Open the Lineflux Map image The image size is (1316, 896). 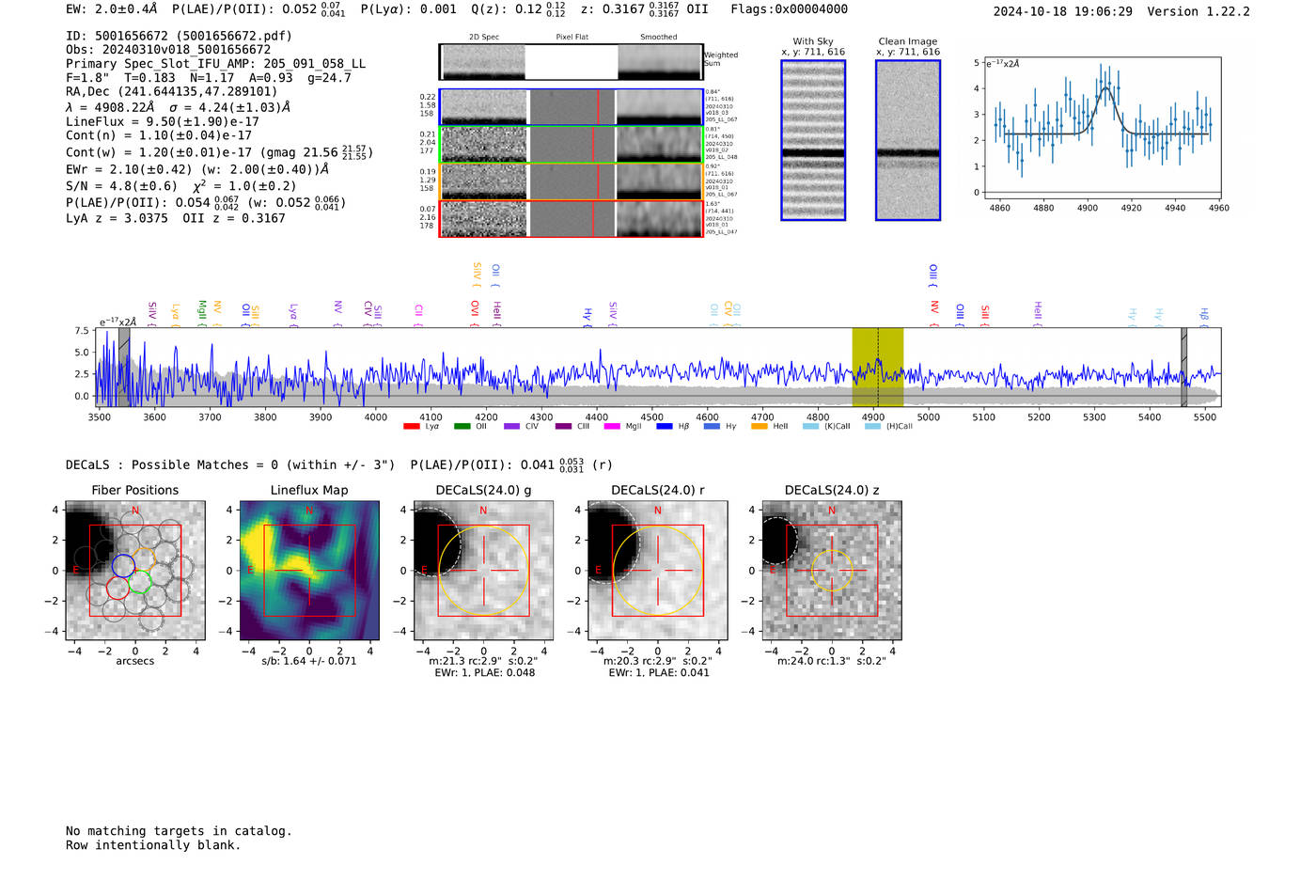pyautogui.click(x=309, y=572)
